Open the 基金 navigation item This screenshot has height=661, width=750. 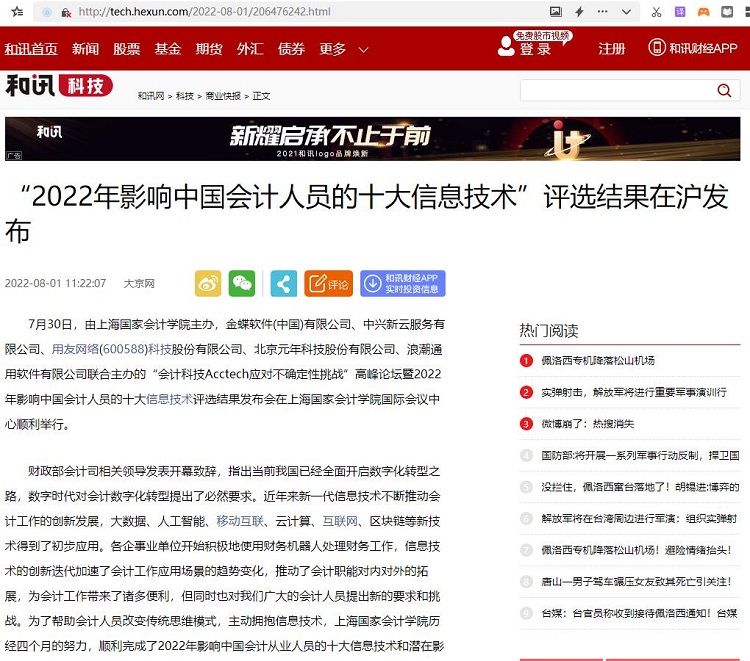(168, 49)
